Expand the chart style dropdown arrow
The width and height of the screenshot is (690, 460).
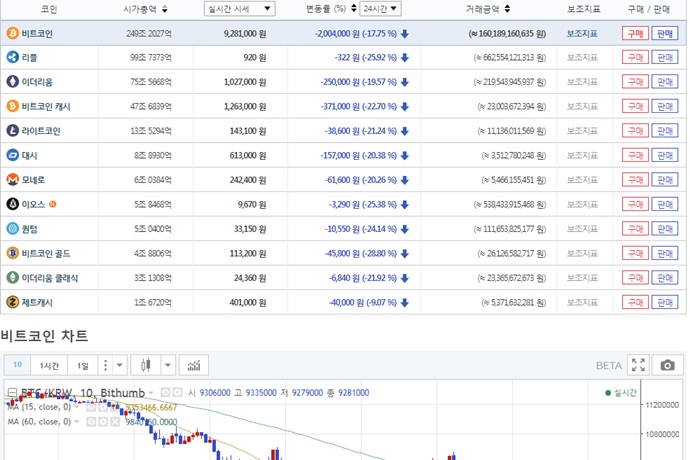point(168,365)
